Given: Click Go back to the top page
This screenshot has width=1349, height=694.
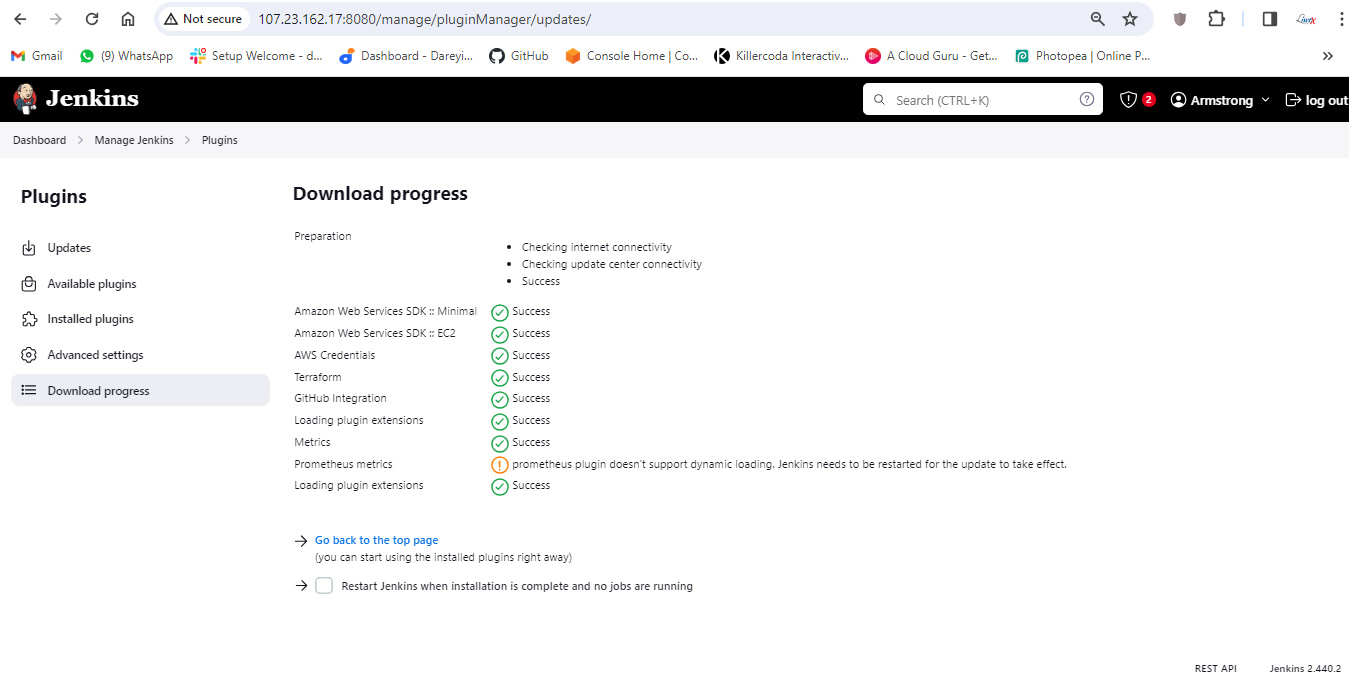Looking at the screenshot, I should coord(376,540).
